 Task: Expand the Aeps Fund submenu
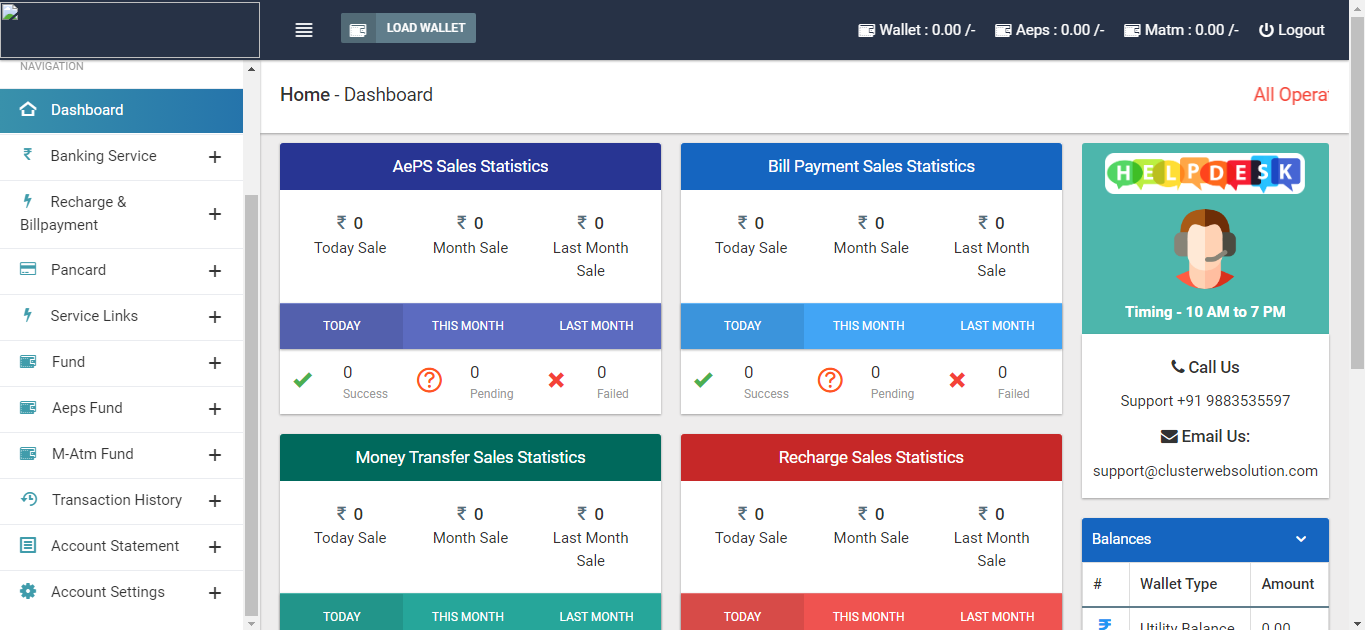pos(214,409)
